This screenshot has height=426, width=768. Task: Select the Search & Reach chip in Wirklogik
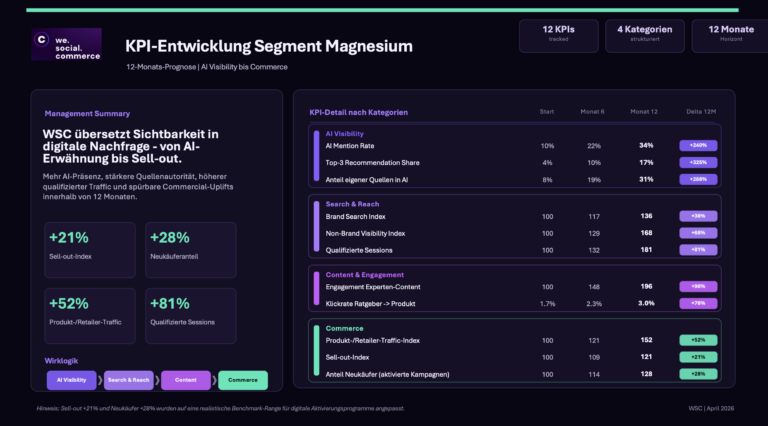coord(128,380)
